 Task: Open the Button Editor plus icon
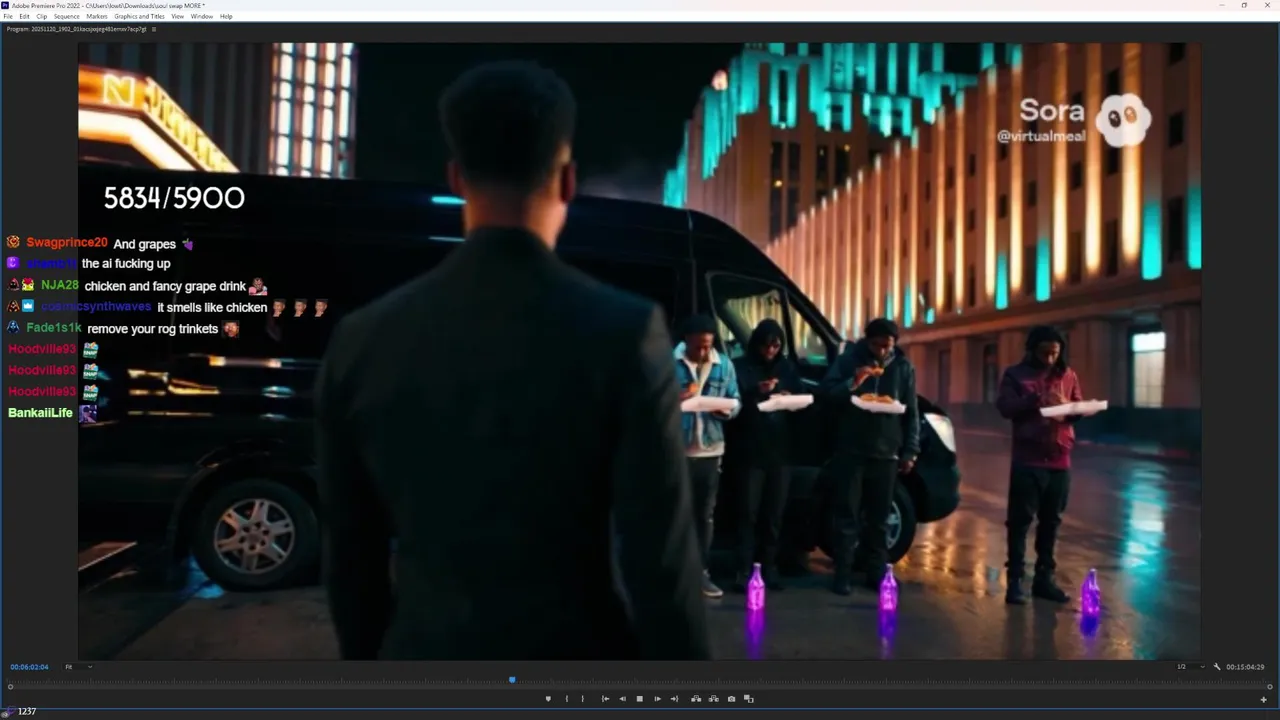click(1264, 699)
